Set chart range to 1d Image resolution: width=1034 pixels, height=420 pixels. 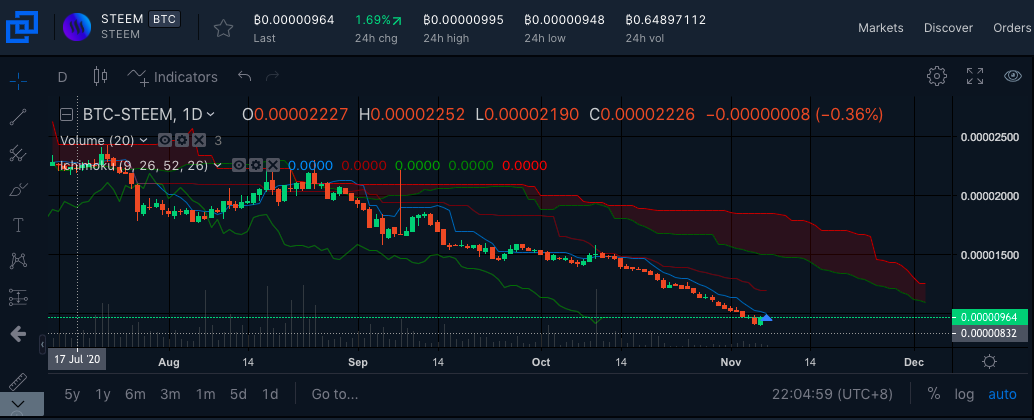pyautogui.click(x=270, y=394)
